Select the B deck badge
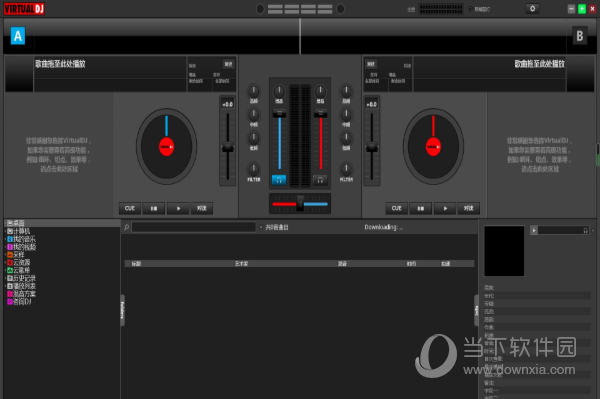Image resolution: width=600 pixels, height=399 pixels. pyautogui.click(x=580, y=36)
